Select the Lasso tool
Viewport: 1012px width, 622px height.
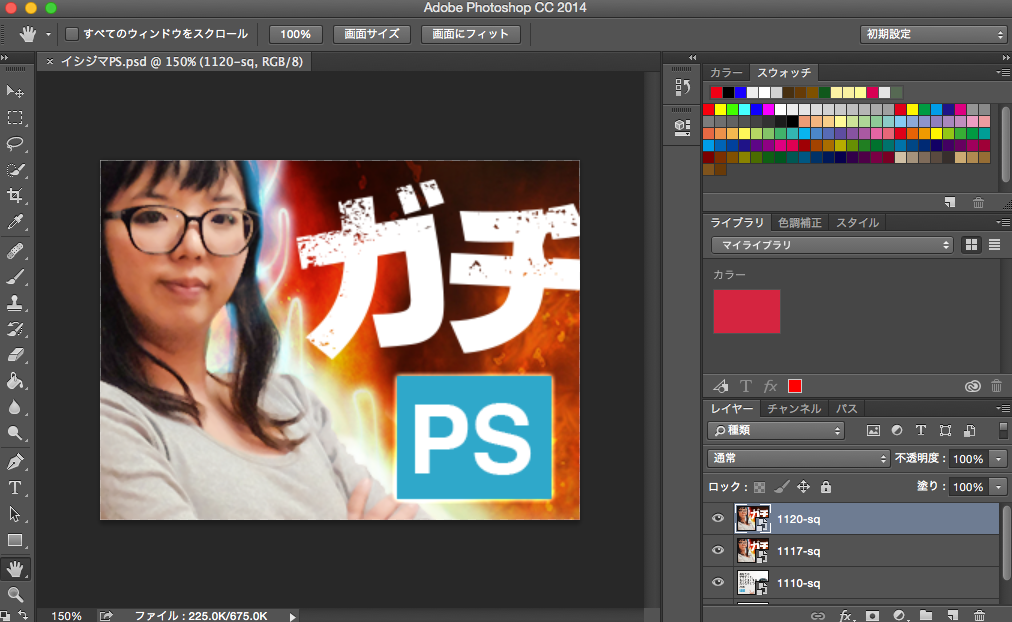tap(16, 143)
